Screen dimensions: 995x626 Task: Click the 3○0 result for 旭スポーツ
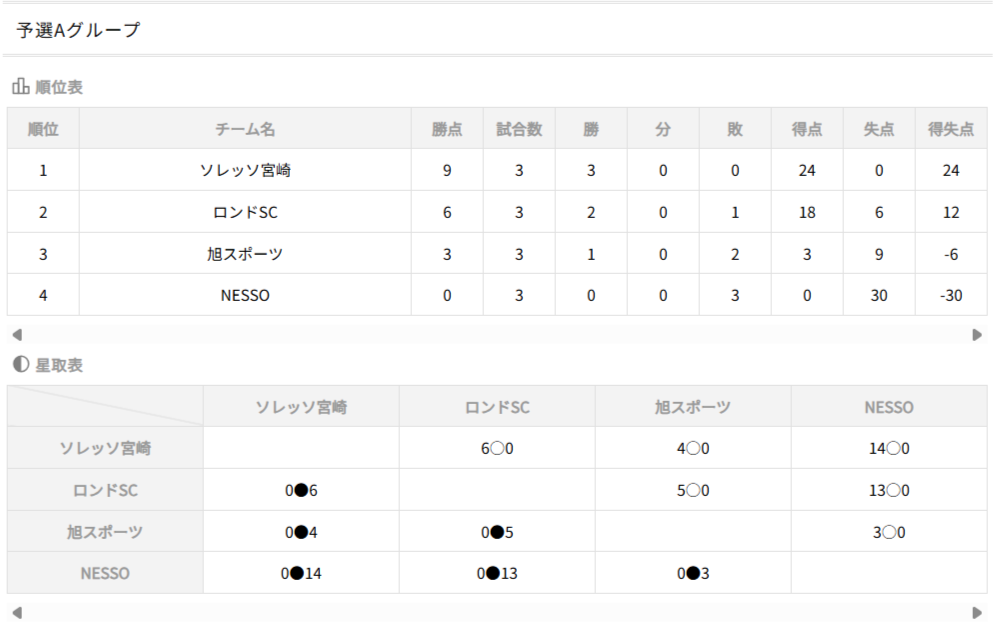889,532
